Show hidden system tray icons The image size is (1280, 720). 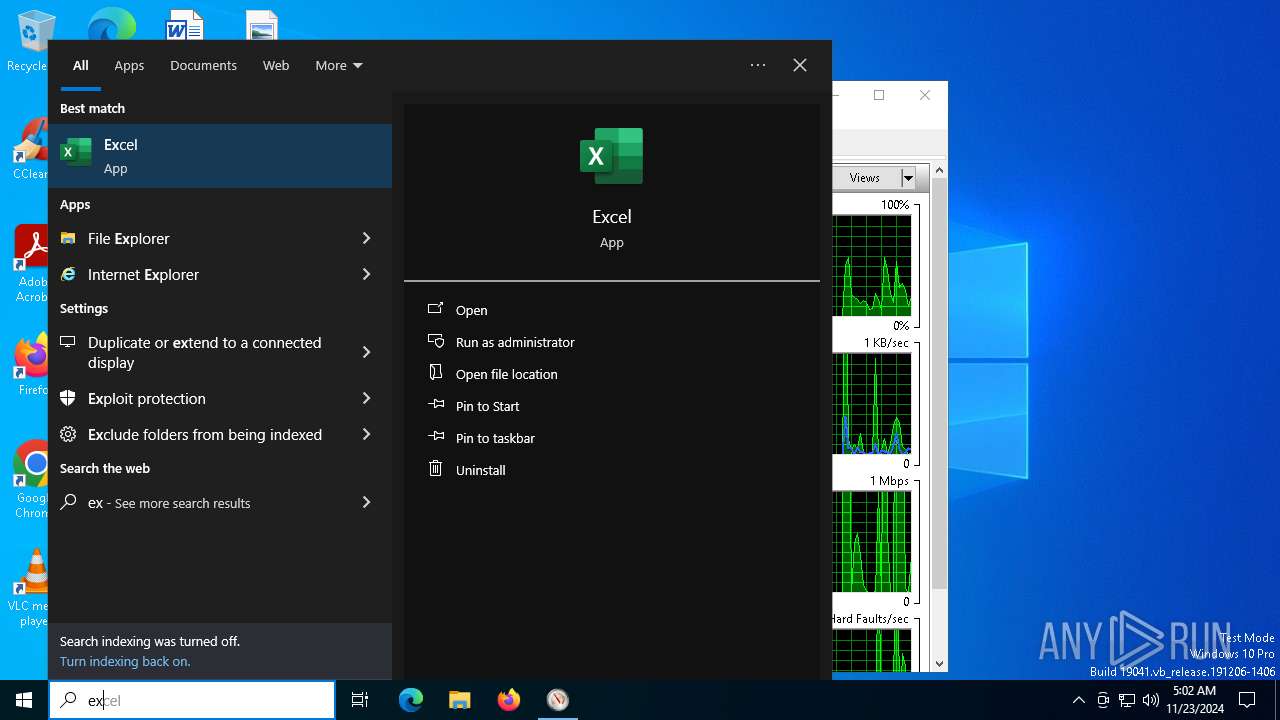[1078, 700]
